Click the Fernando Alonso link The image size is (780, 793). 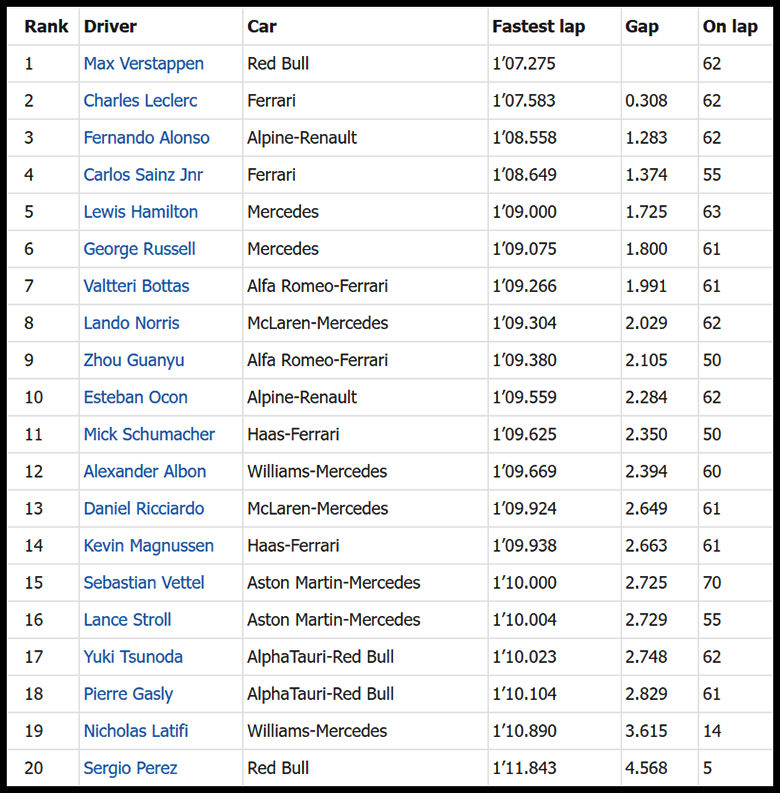[146, 138]
